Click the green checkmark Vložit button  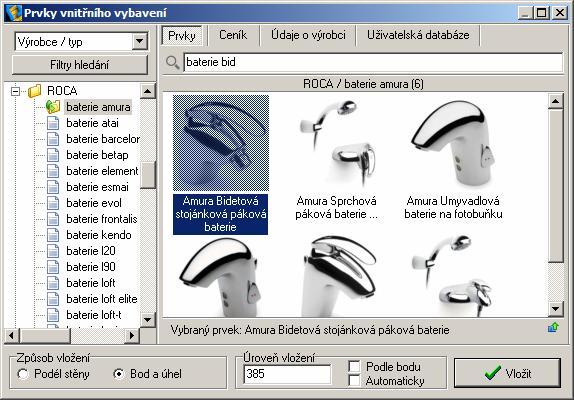(x=507, y=373)
